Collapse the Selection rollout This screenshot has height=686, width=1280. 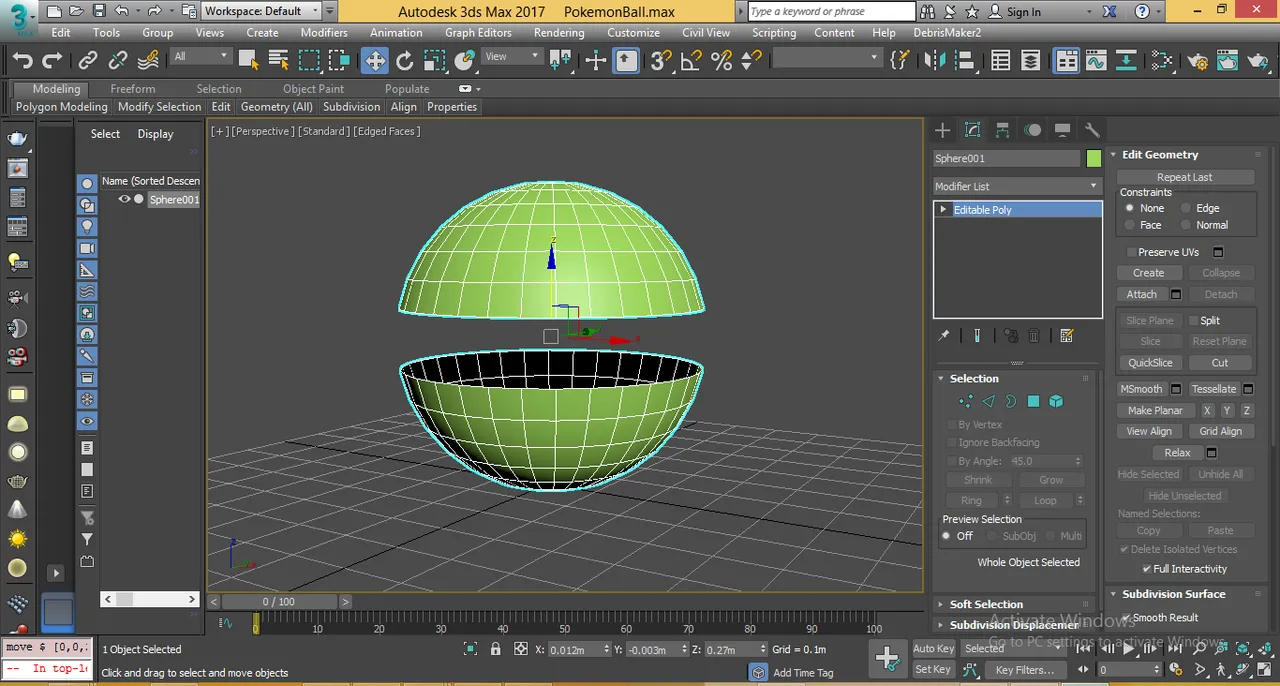pyautogui.click(x=941, y=379)
